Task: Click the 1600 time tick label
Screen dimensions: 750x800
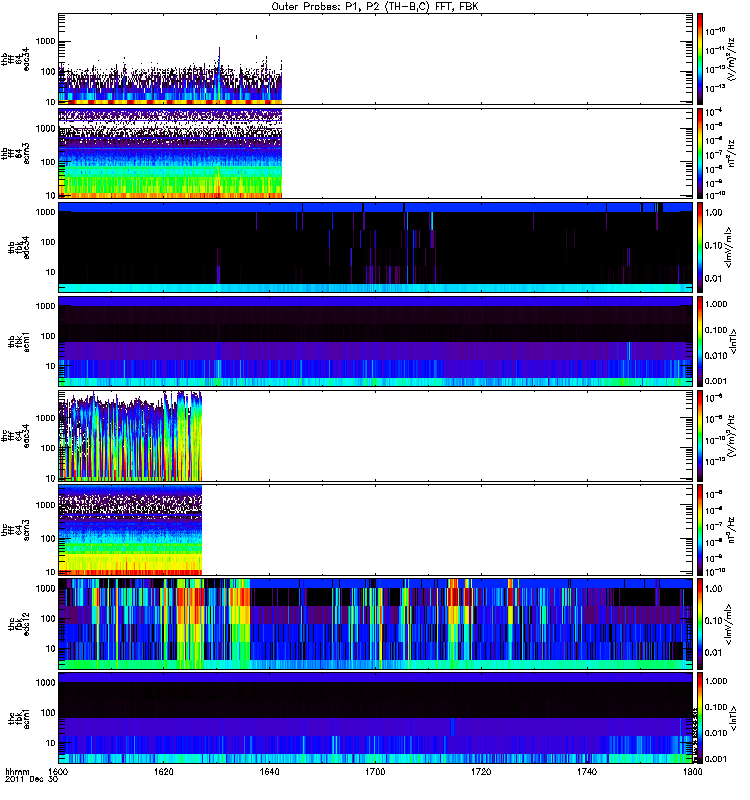Action: pos(59,772)
